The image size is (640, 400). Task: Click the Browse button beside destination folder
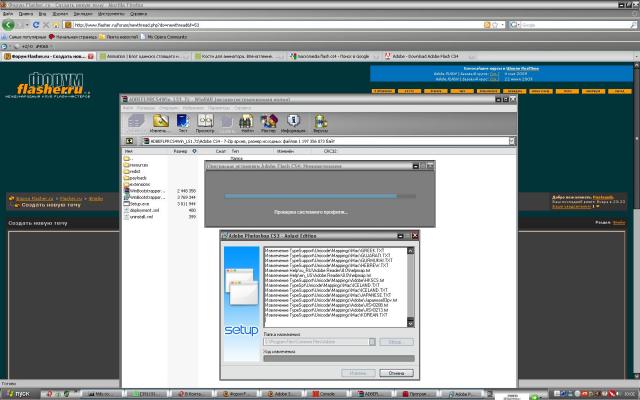pyautogui.click(x=396, y=342)
